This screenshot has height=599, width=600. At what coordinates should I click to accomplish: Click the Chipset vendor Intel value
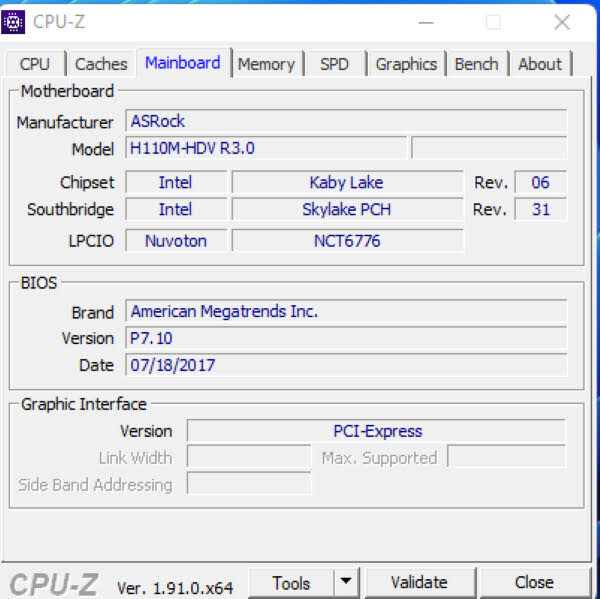pyautogui.click(x=176, y=182)
